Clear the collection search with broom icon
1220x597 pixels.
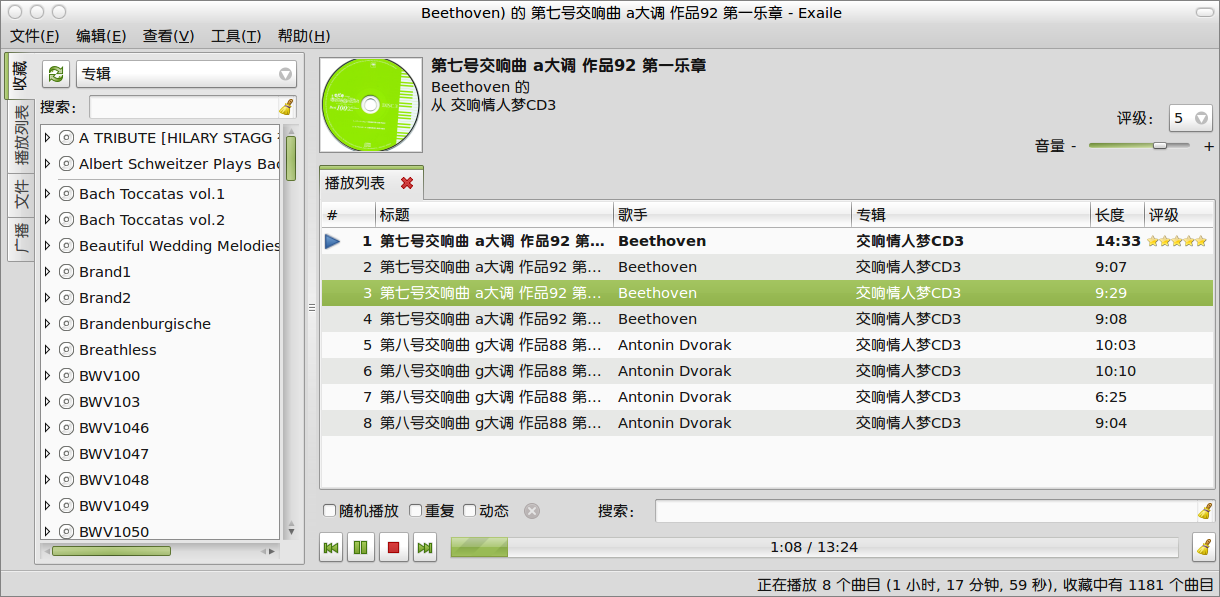click(x=286, y=108)
